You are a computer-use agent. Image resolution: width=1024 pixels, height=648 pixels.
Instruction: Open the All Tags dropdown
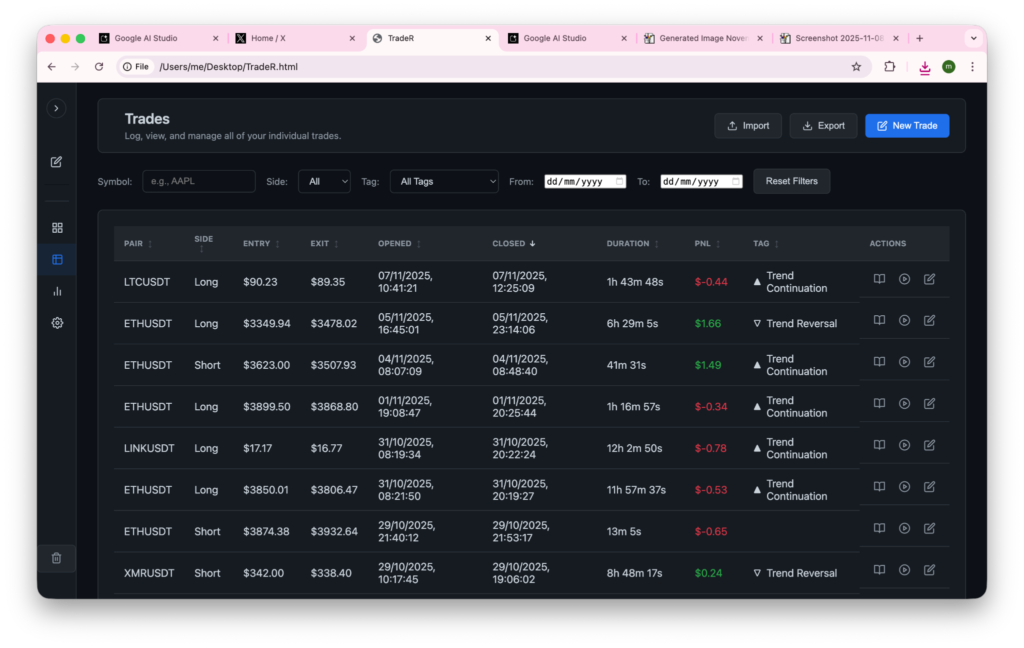(x=443, y=181)
